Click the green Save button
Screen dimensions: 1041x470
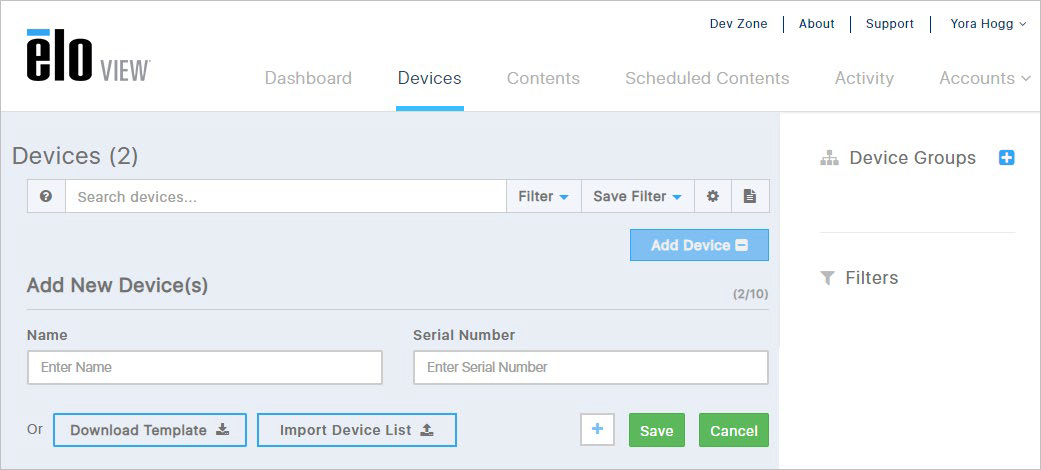657,430
